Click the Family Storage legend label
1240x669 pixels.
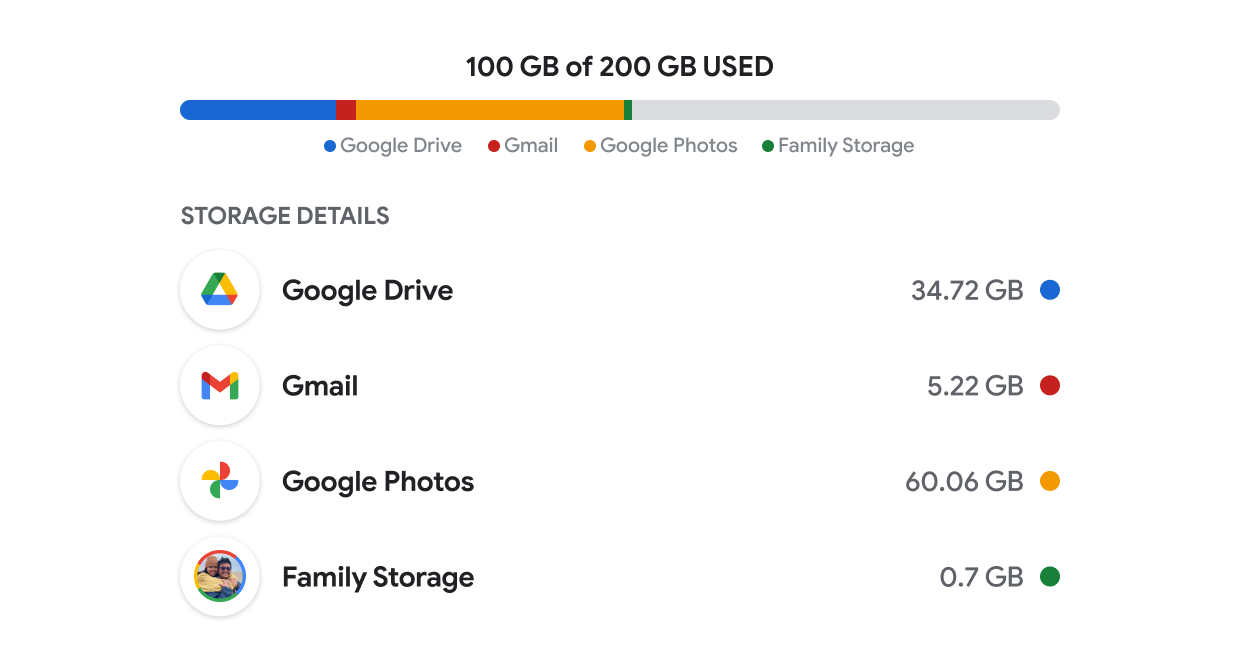(845, 146)
